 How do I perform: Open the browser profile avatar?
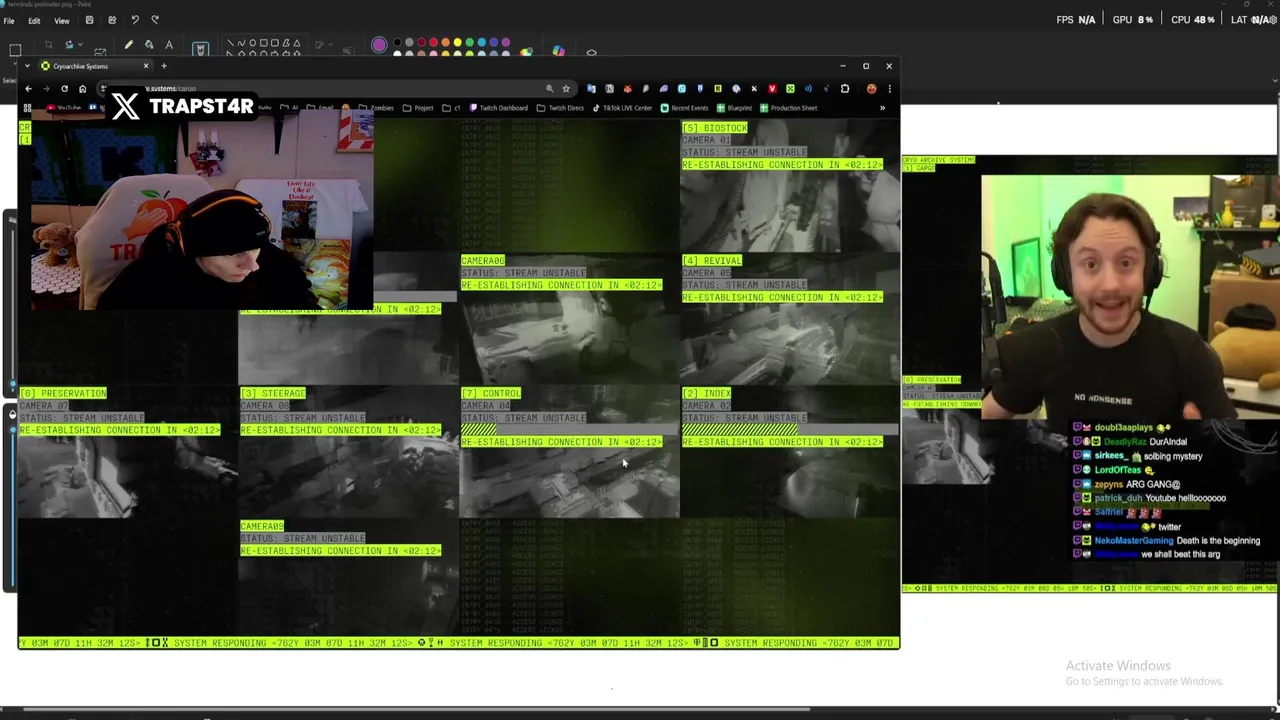point(871,89)
